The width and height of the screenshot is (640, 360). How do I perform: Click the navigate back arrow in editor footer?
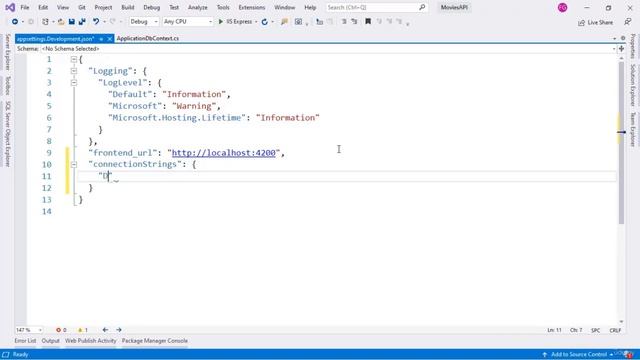[105, 330]
